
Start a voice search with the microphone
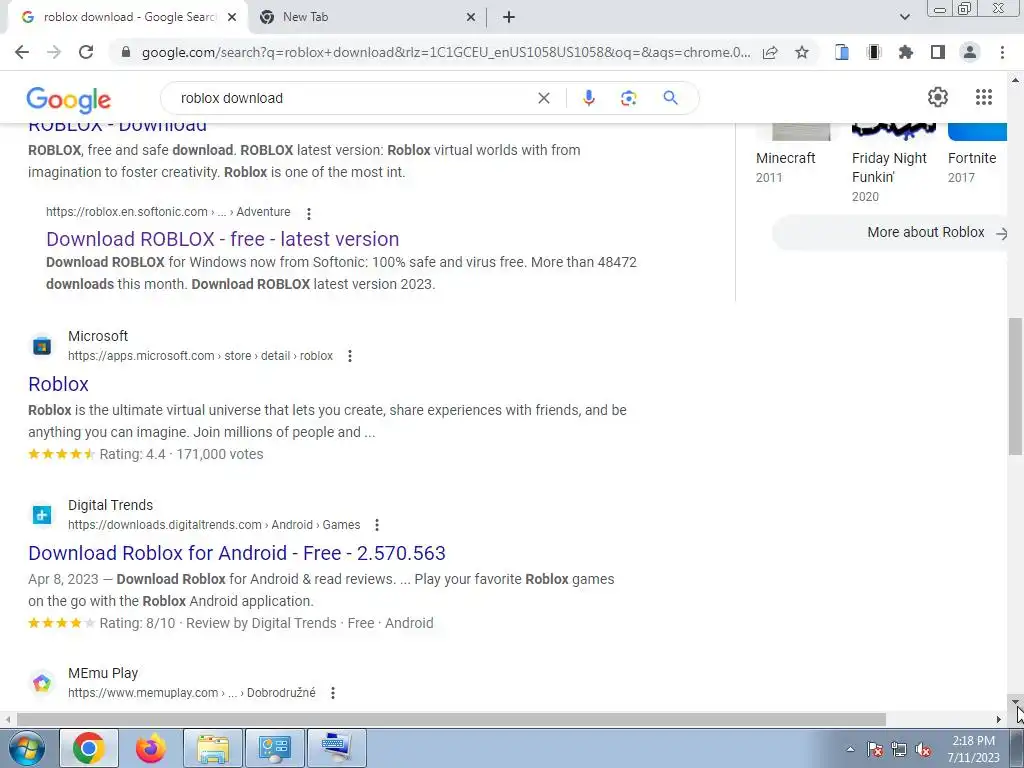588,98
